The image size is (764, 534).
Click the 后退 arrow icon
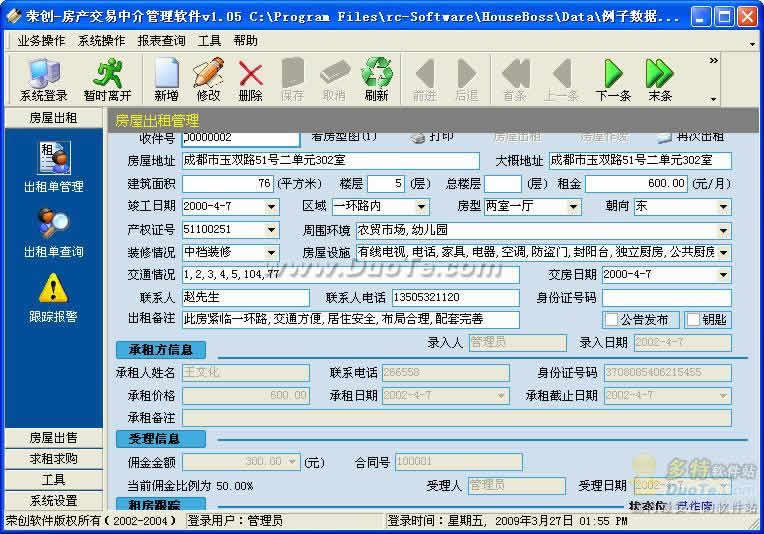(466, 79)
